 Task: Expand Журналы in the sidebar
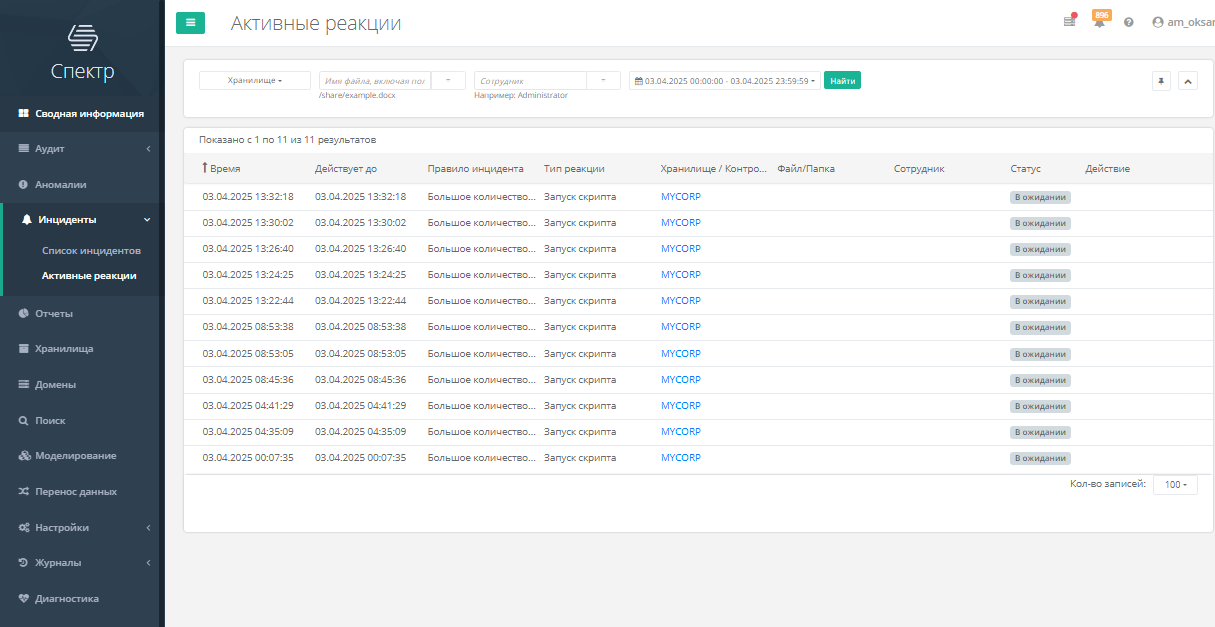(x=81, y=562)
